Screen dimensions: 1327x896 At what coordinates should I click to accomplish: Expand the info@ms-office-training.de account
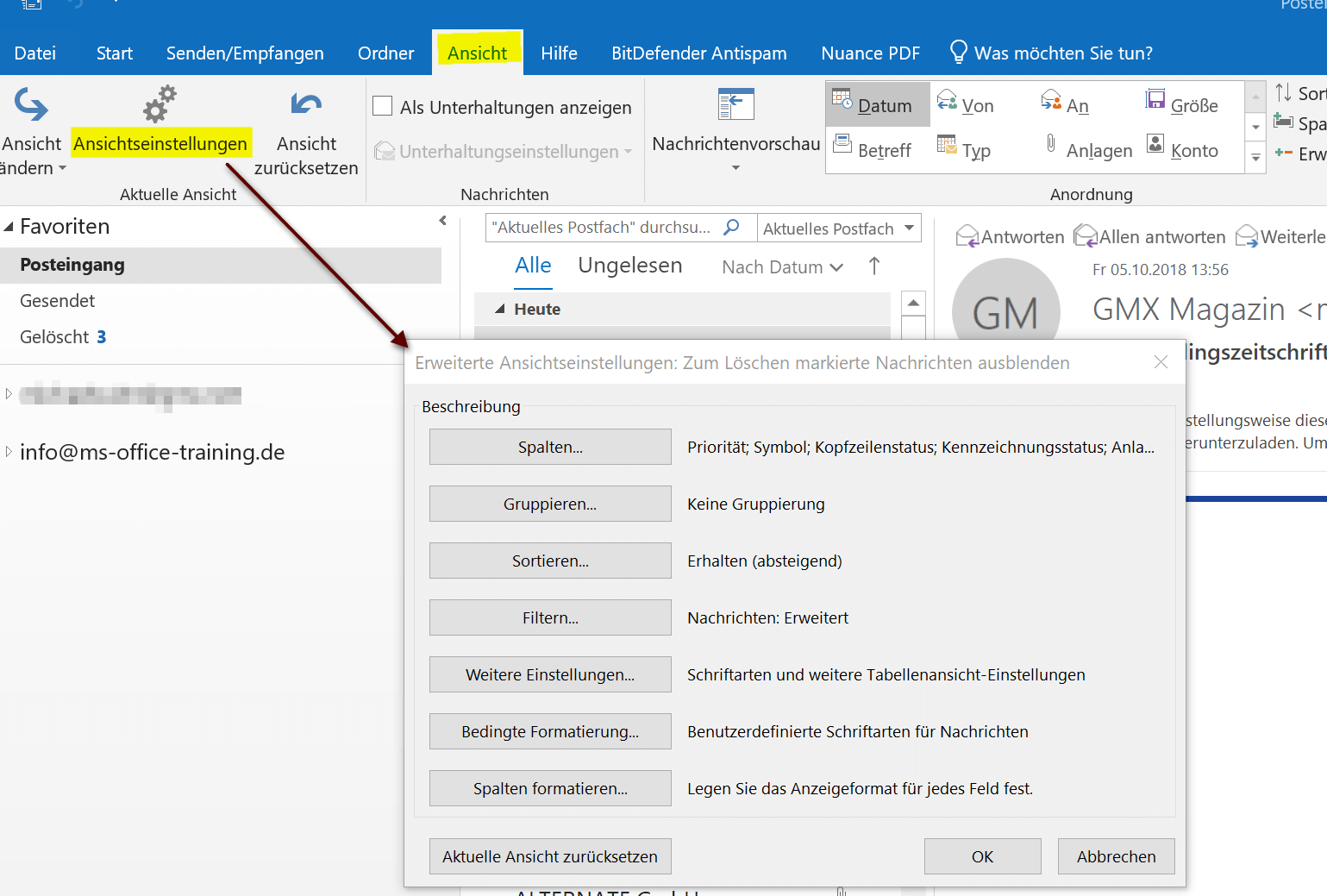point(9,451)
